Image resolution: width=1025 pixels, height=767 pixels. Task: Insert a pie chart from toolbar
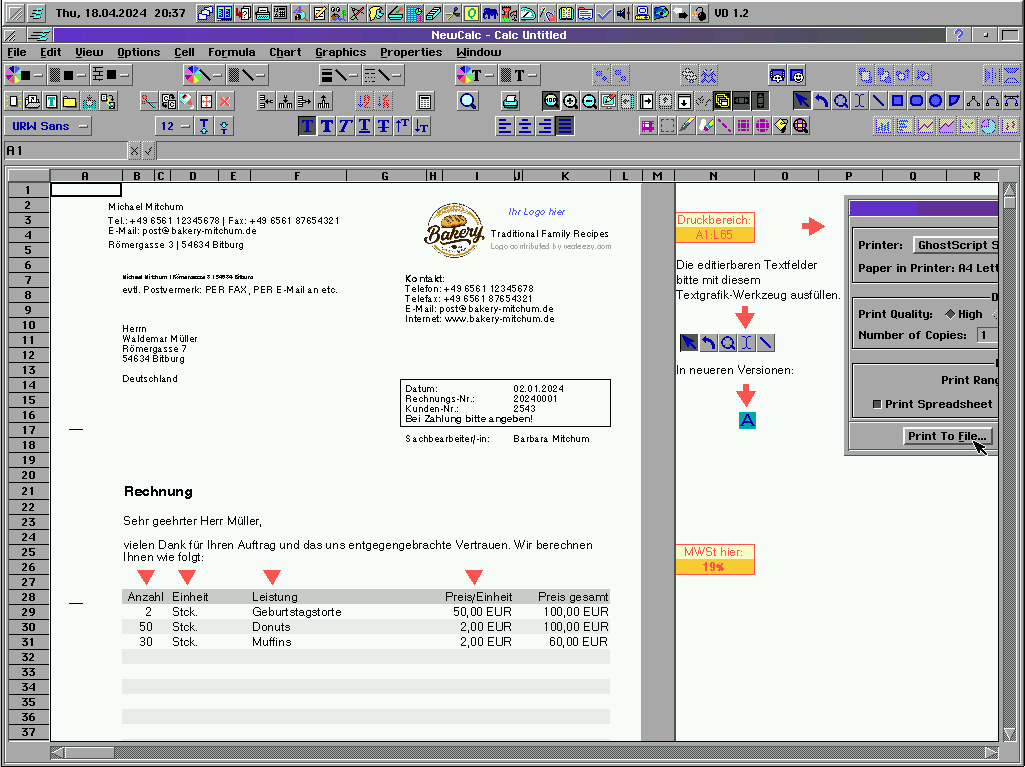click(987, 126)
